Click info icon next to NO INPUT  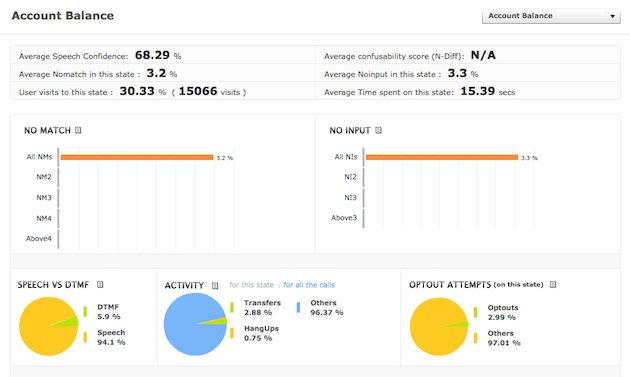point(378,130)
